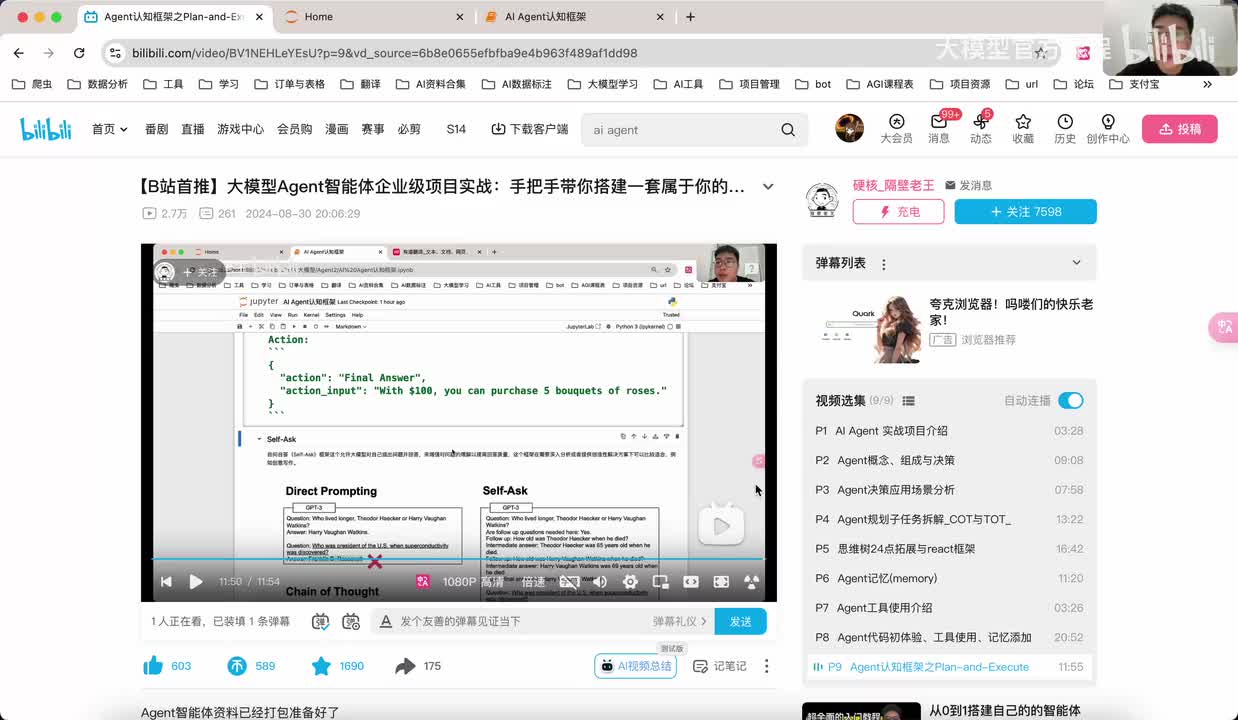
Task: Open danmaku font style options
Action: click(x=386, y=621)
